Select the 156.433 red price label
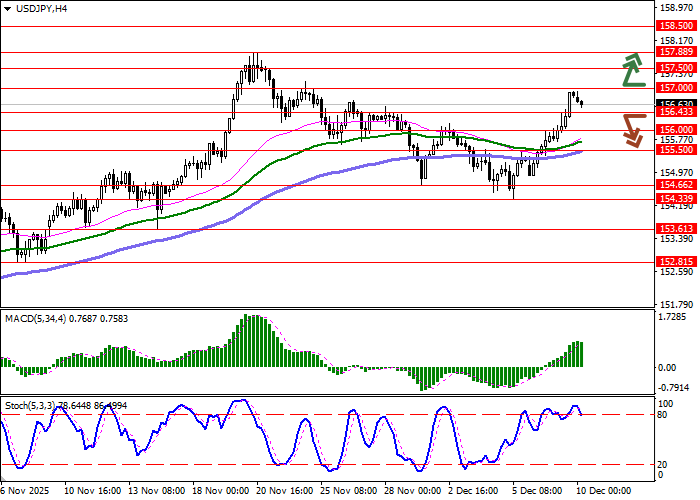The image size is (700, 500). (677, 112)
